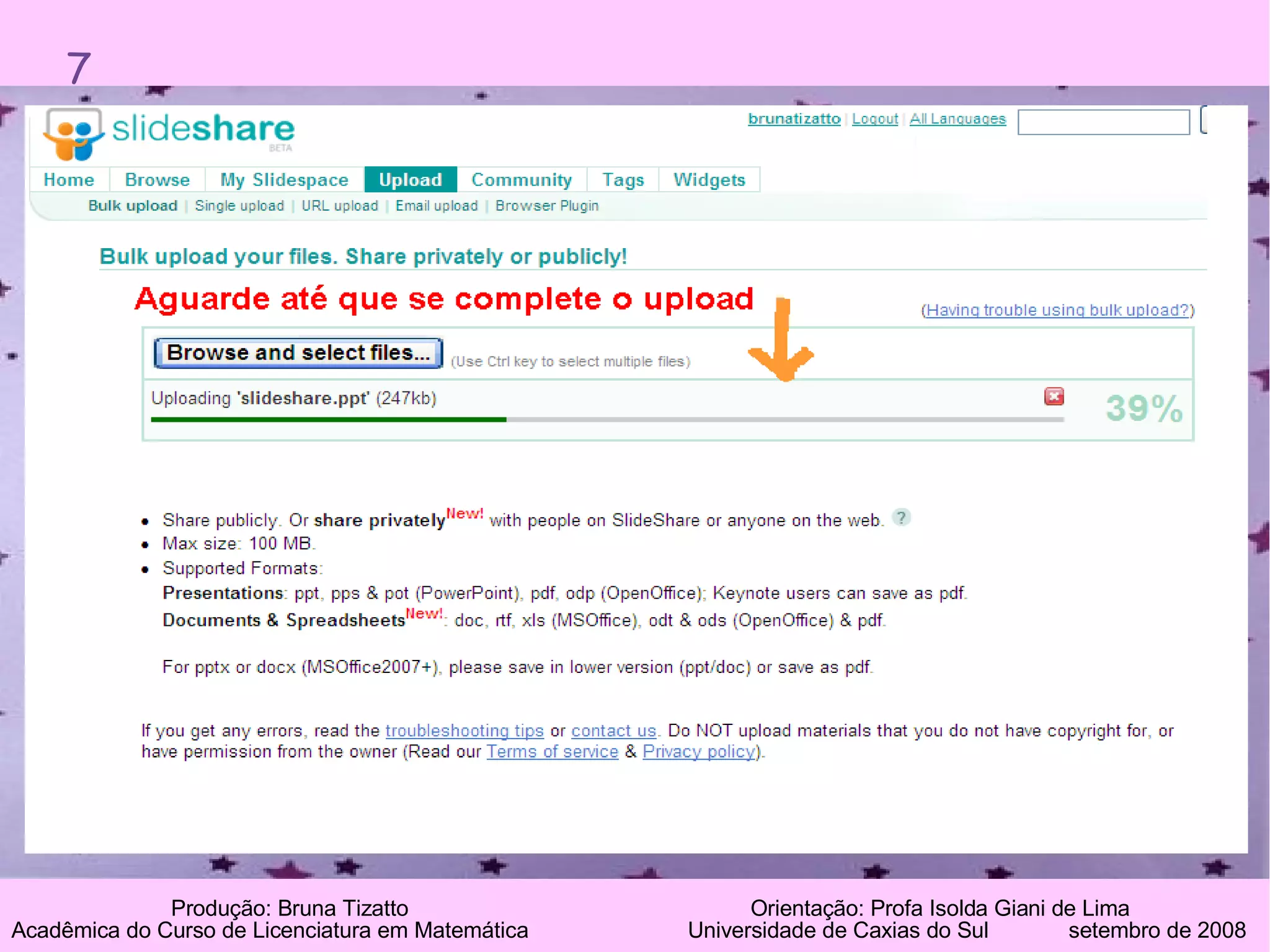1270x952 pixels.
Task: Cancel the slideshare.ppt upload with red X
Action: 1054,396
